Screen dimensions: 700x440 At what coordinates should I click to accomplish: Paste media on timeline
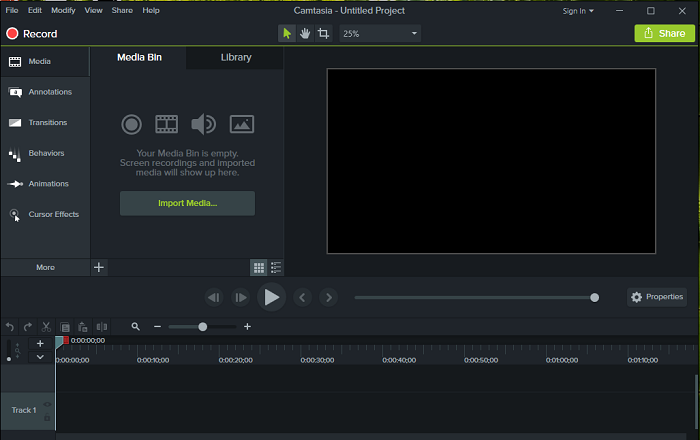pos(83,327)
